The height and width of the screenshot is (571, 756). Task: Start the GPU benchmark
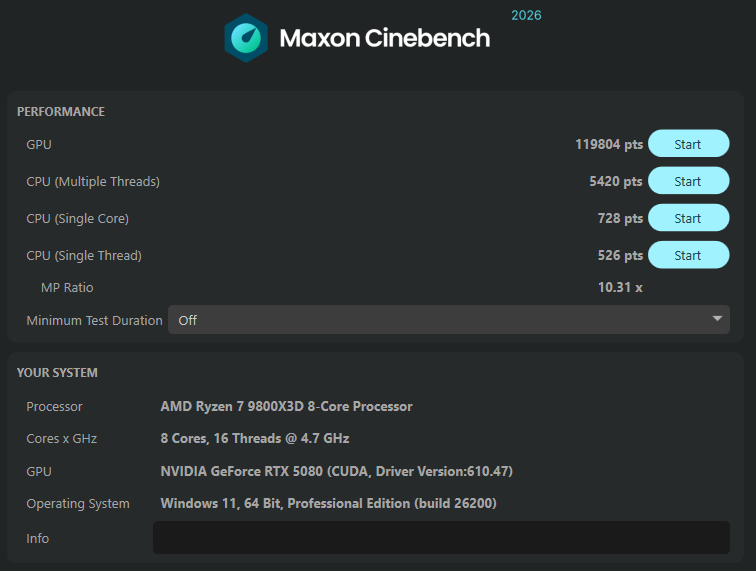[x=688, y=144]
